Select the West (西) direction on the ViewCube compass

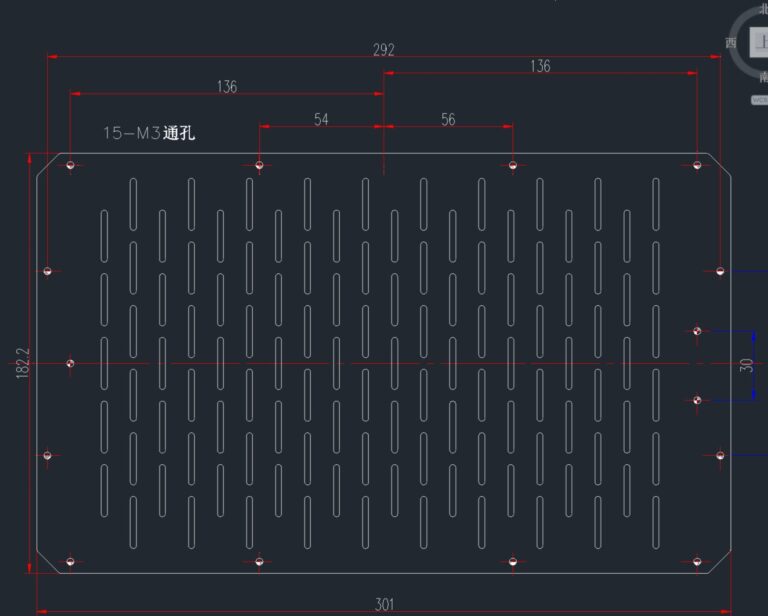point(730,43)
